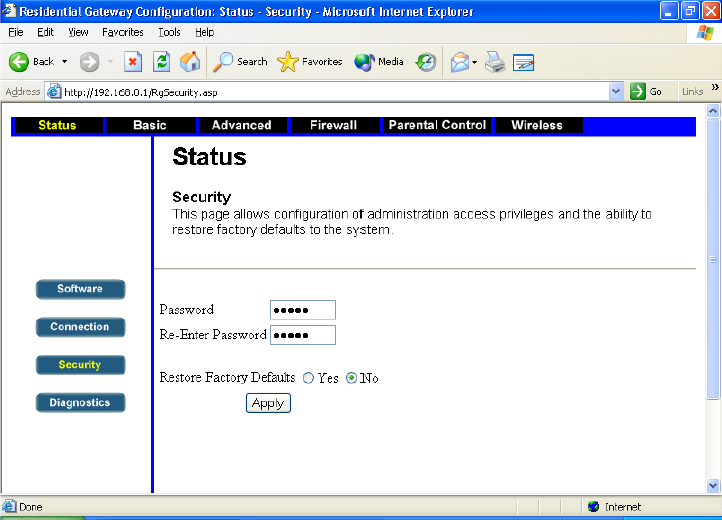Open the Back history dropdown arrow
The height and width of the screenshot is (520, 722).
click(x=64, y=62)
